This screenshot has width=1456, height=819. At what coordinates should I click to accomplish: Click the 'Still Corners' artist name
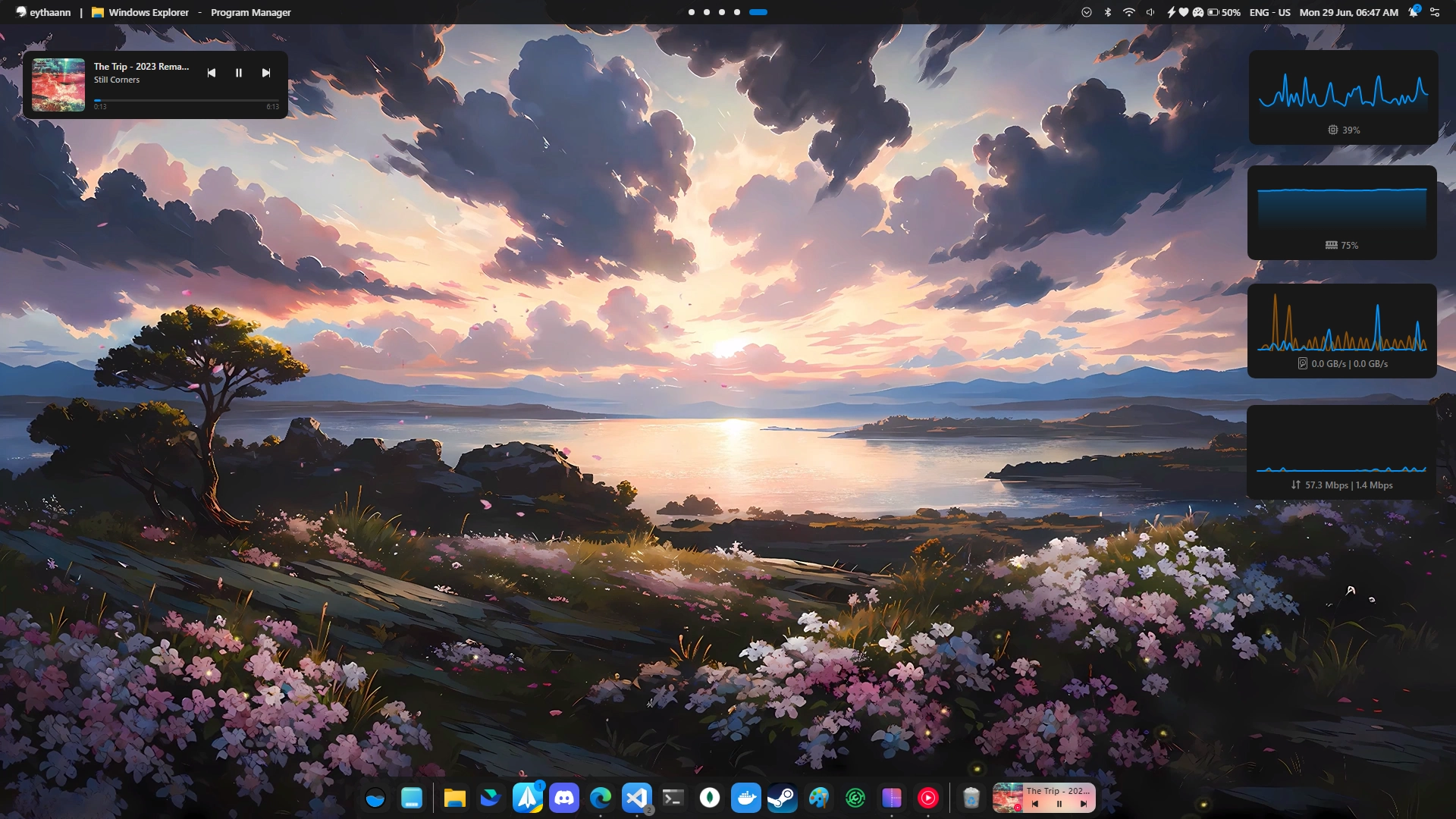click(x=117, y=80)
